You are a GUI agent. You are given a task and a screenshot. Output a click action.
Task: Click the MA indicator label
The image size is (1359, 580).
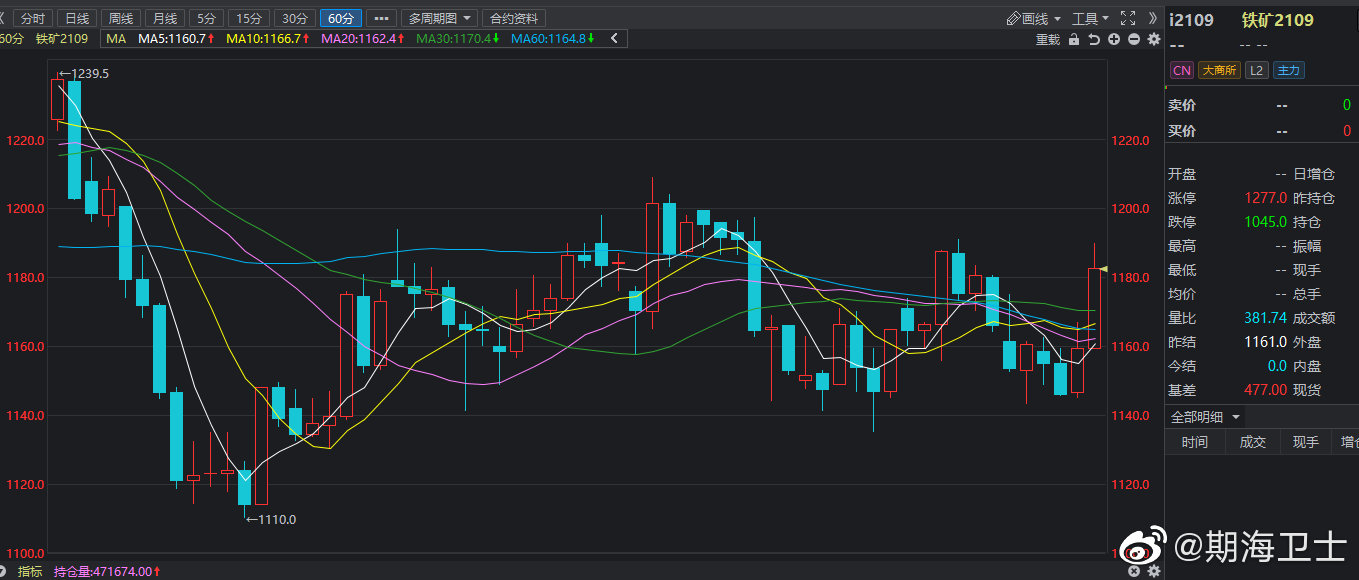[x=116, y=39]
